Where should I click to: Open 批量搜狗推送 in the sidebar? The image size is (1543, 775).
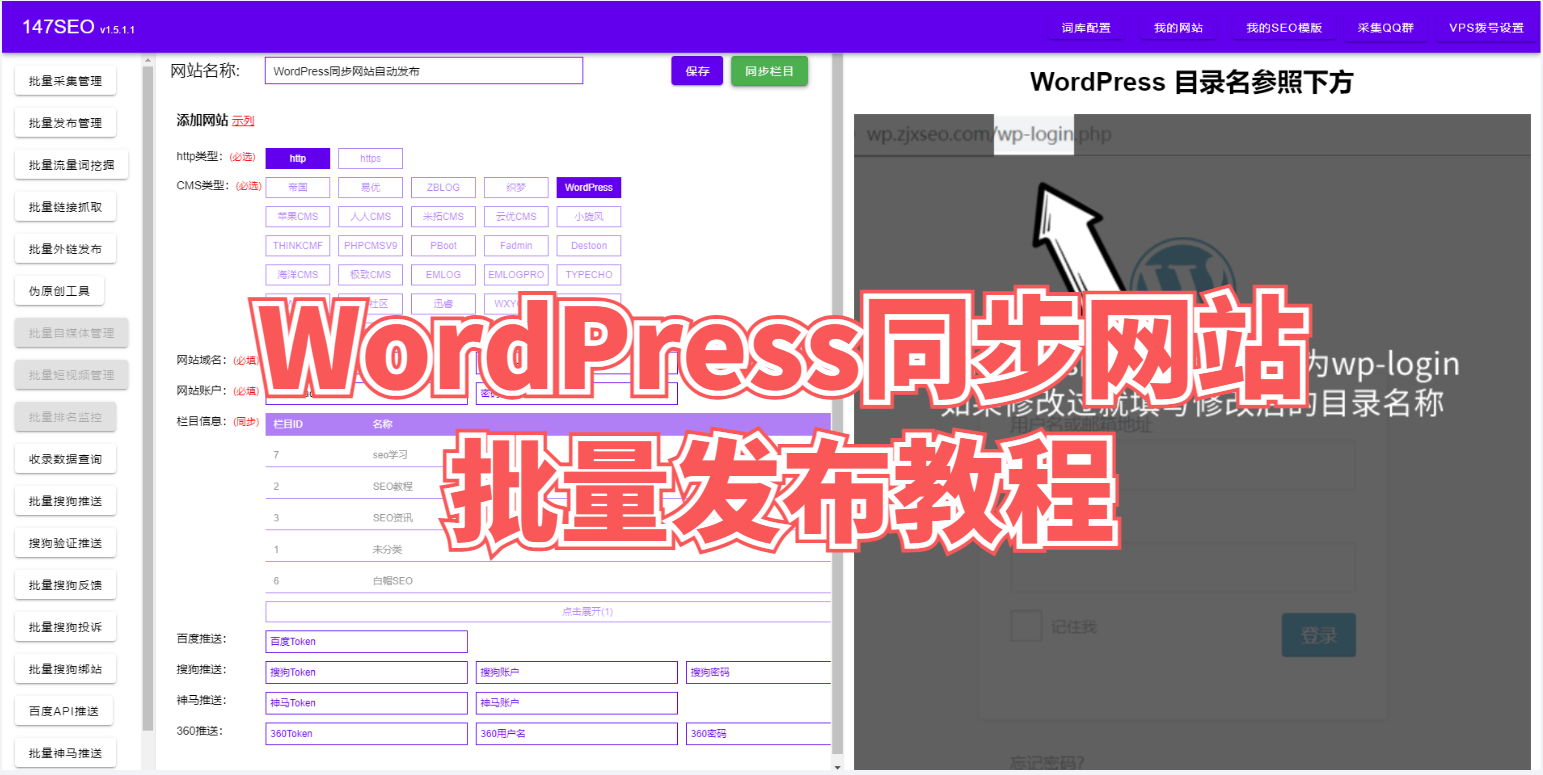[65, 501]
